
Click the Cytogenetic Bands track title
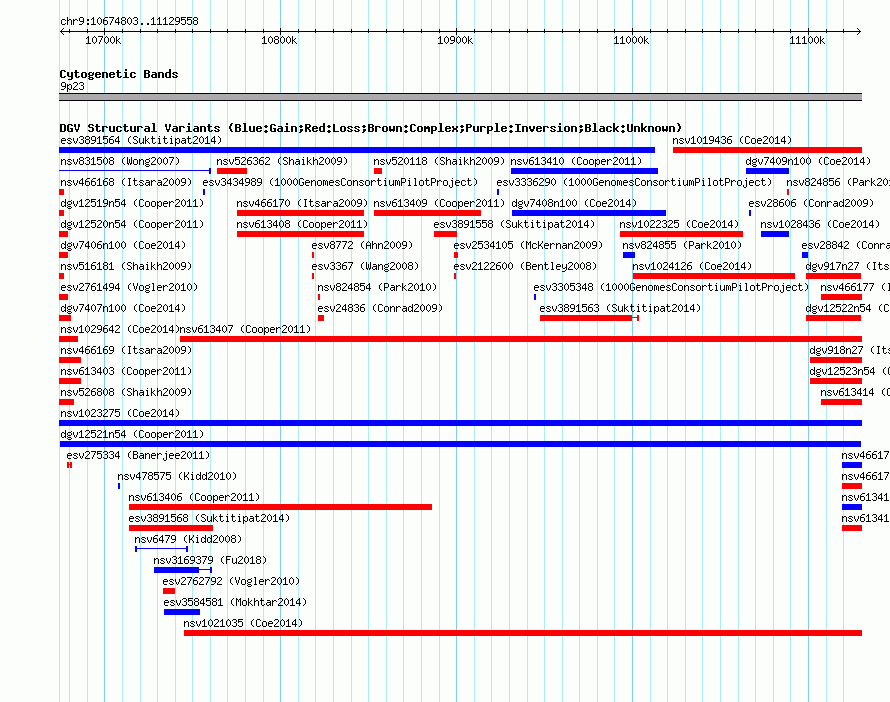pos(119,74)
